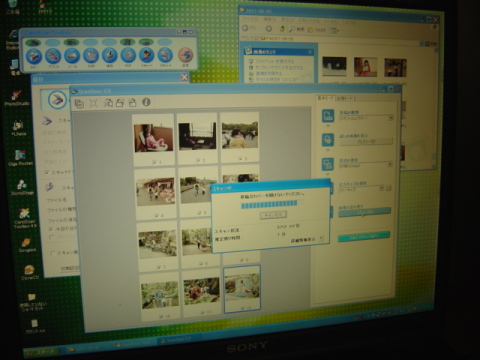The height and width of the screenshot is (360, 480).
Task: Click the scanning progress bar
Action: [x=273, y=204]
